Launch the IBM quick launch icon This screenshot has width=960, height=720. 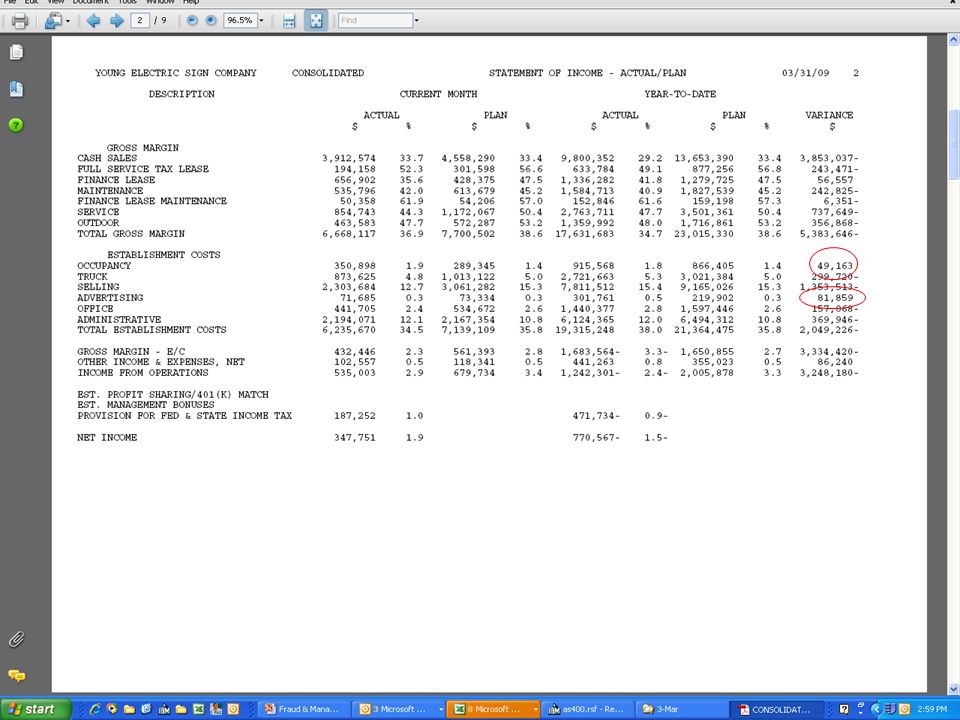(164, 709)
